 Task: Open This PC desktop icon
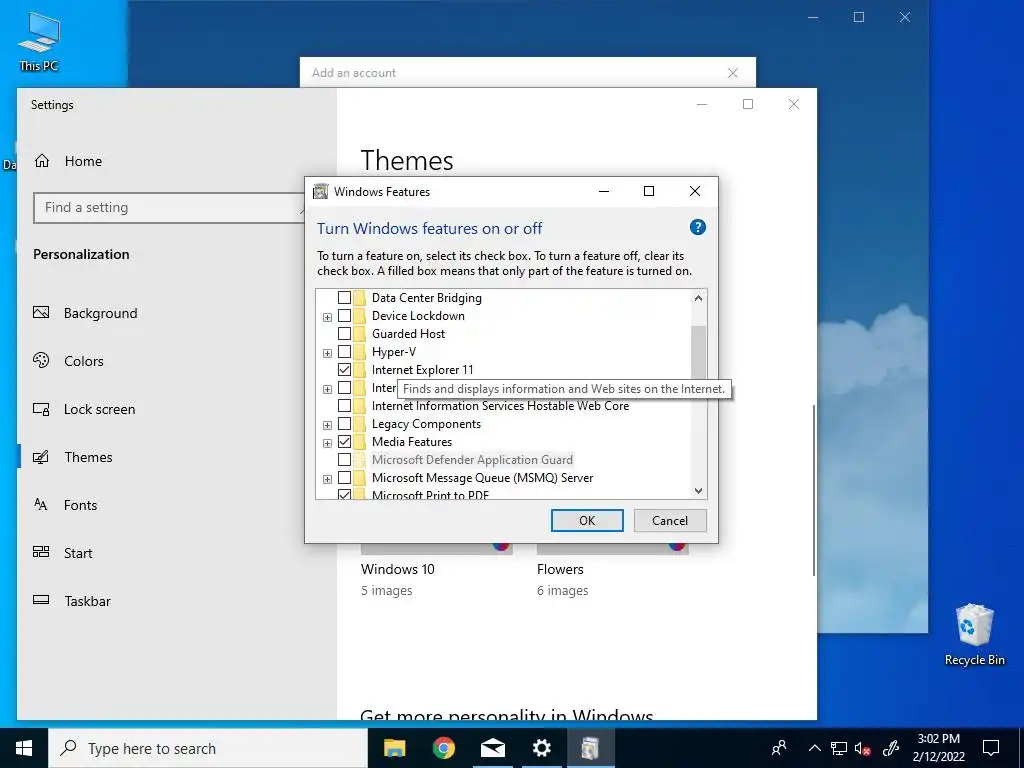tap(39, 42)
